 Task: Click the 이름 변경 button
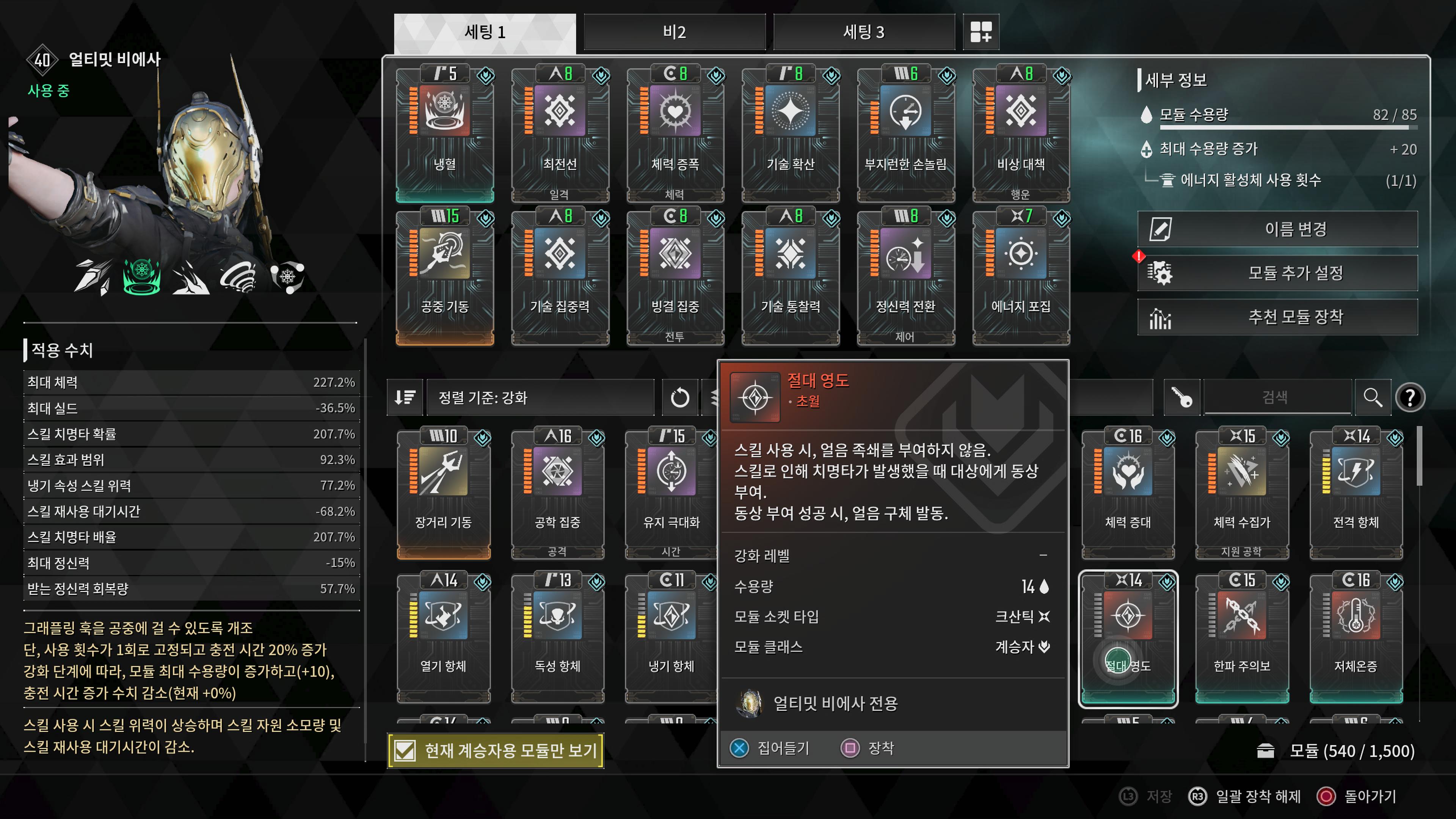pos(1277,229)
